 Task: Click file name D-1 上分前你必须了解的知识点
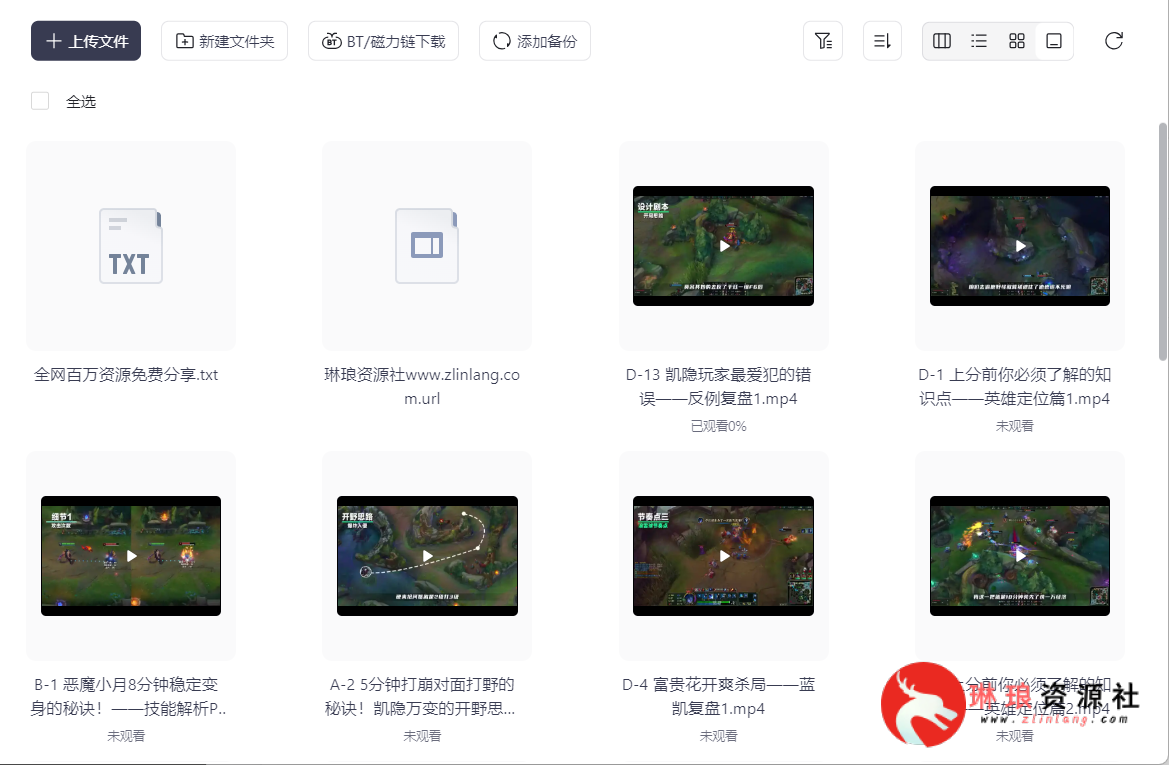coord(1015,386)
